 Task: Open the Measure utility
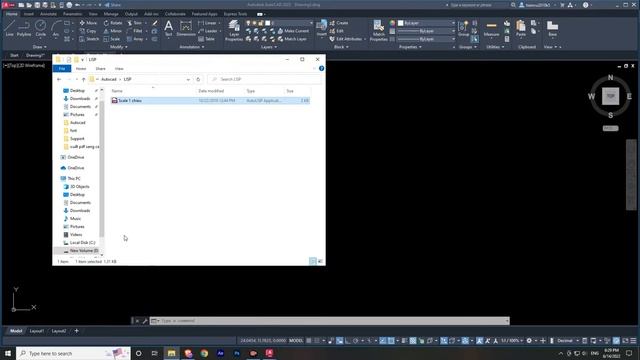[x=491, y=29]
